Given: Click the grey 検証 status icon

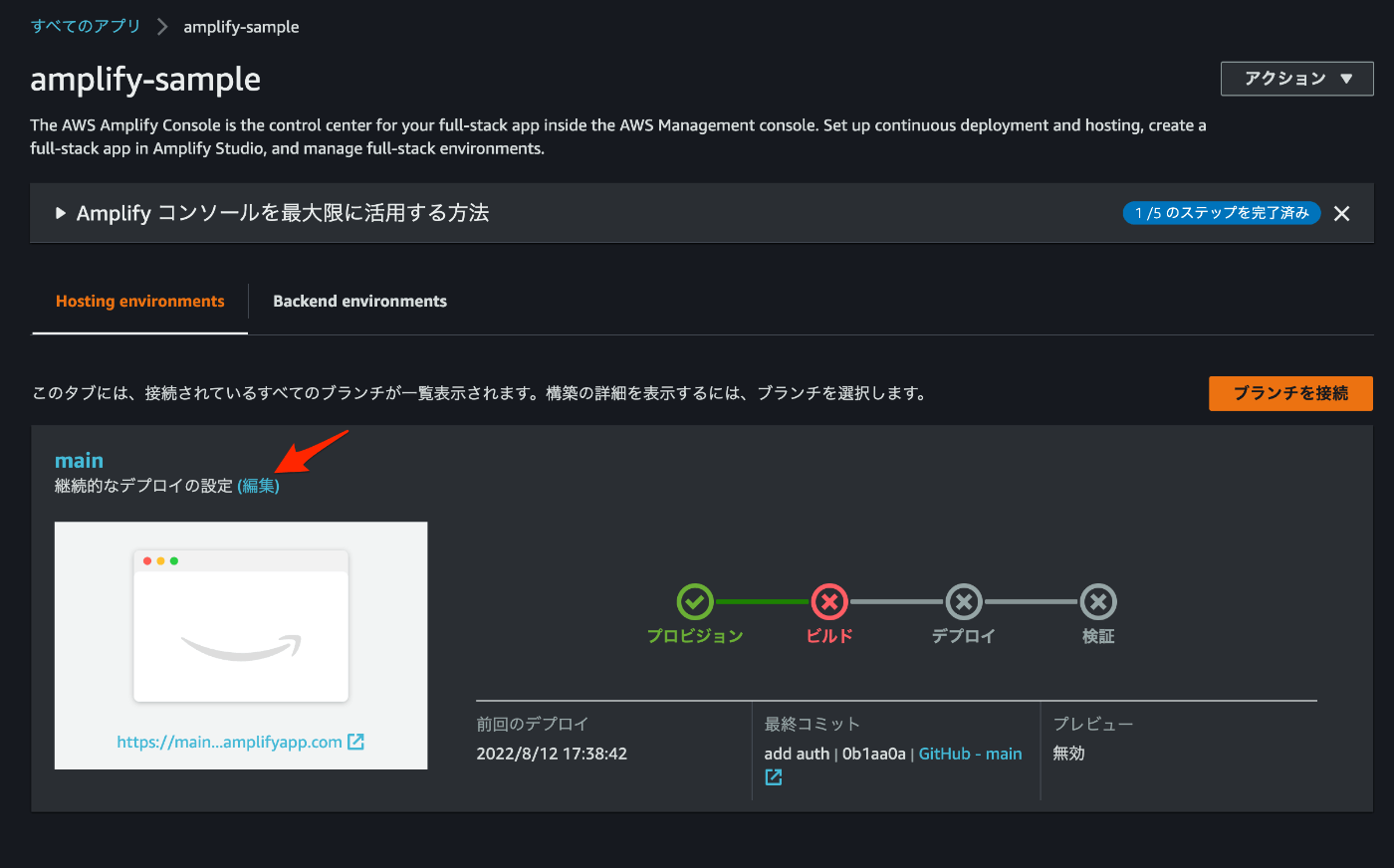Looking at the screenshot, I should (x=1098, y=602).
